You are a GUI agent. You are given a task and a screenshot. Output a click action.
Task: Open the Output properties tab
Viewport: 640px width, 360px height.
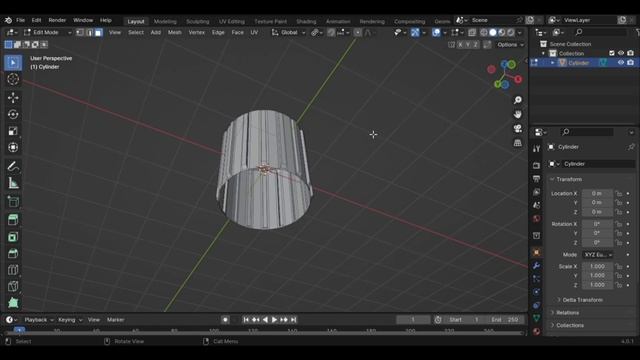pyautogui.click(x=536, y=179)
